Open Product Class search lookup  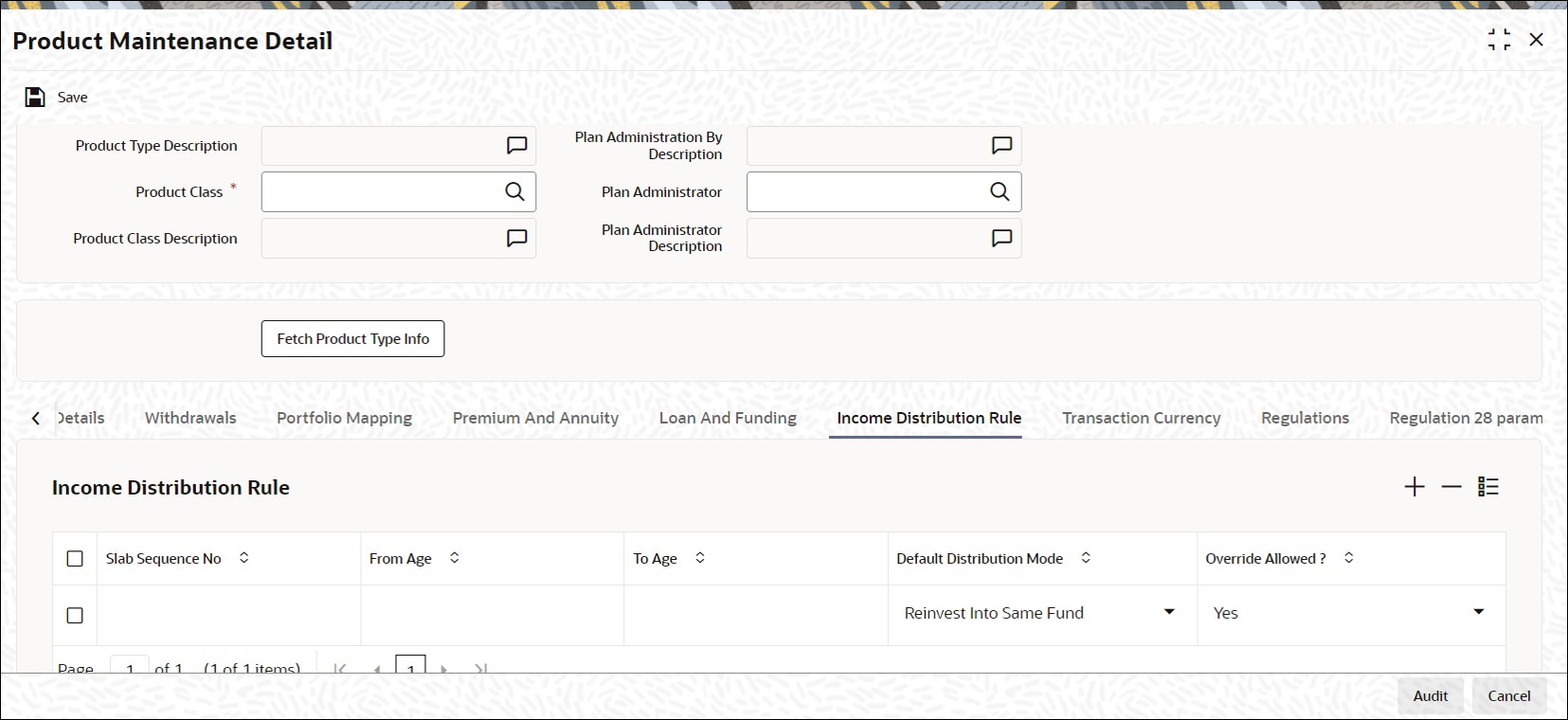[x=514, y=191]
